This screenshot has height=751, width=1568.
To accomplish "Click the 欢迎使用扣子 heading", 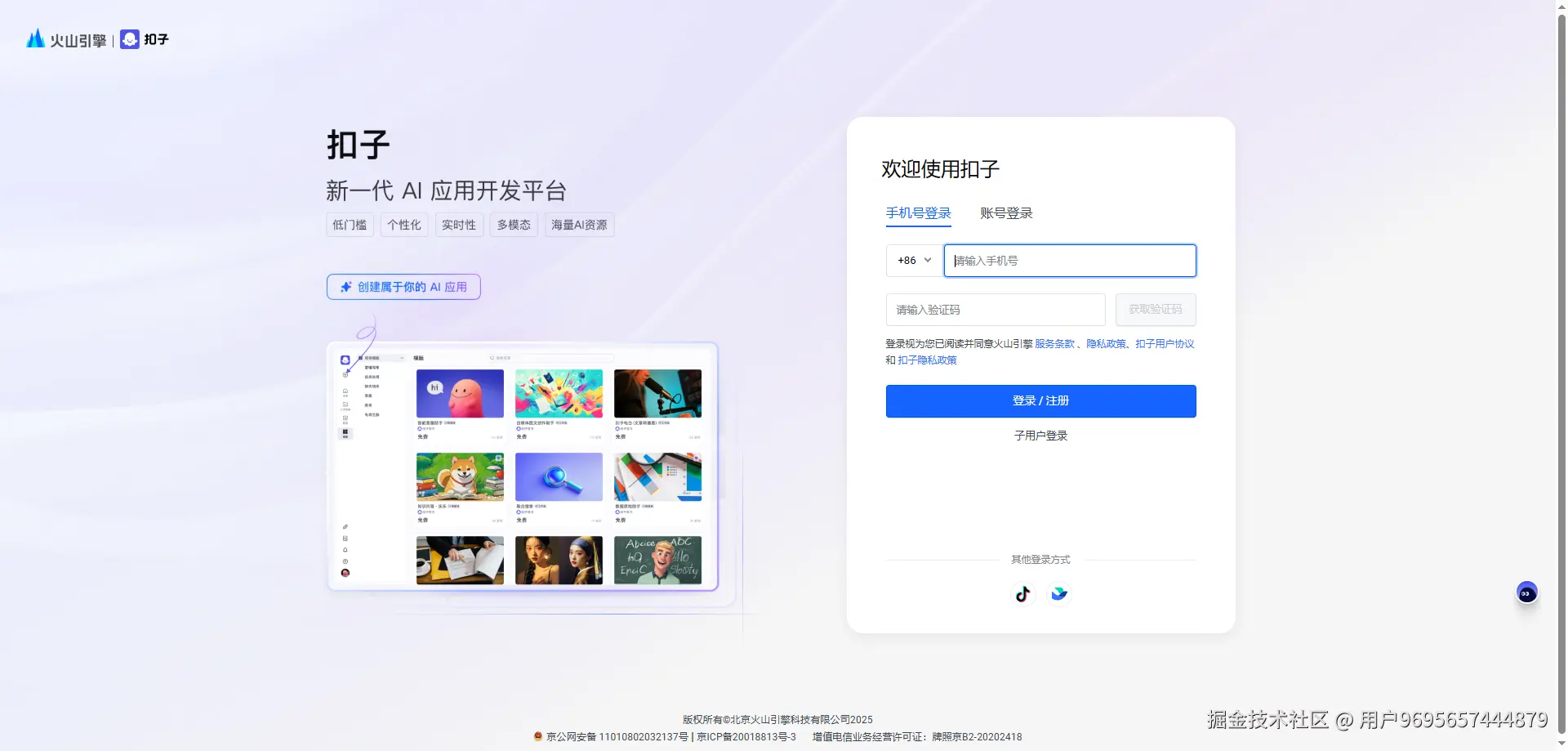I will [x=941, y=169].
